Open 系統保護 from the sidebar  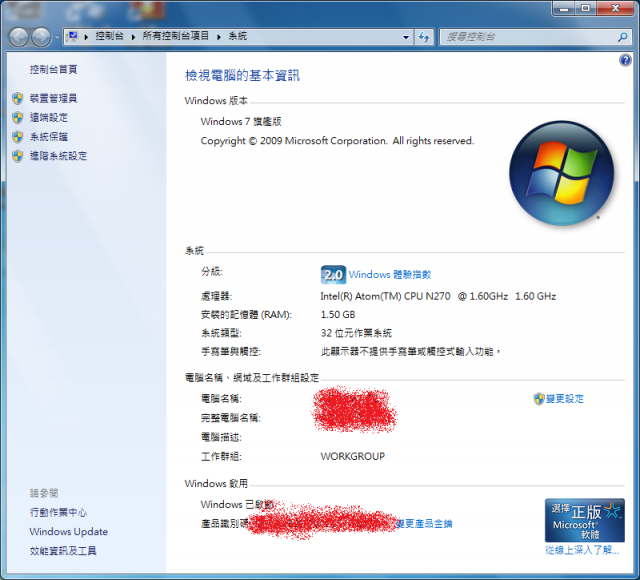pyautogui.click(x=49, y=137)
